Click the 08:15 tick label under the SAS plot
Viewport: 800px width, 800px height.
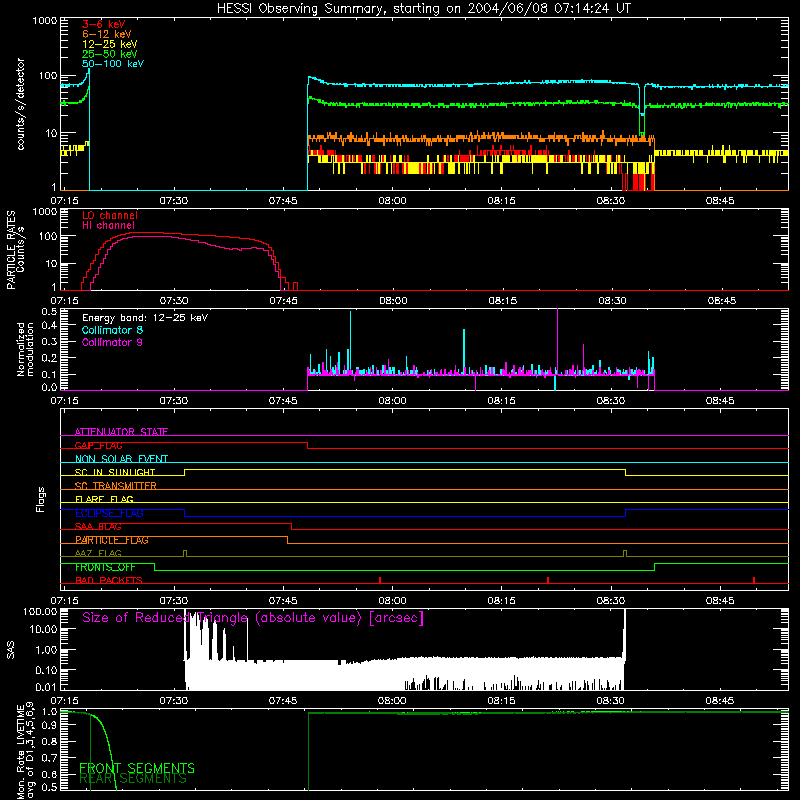point(502,701)
